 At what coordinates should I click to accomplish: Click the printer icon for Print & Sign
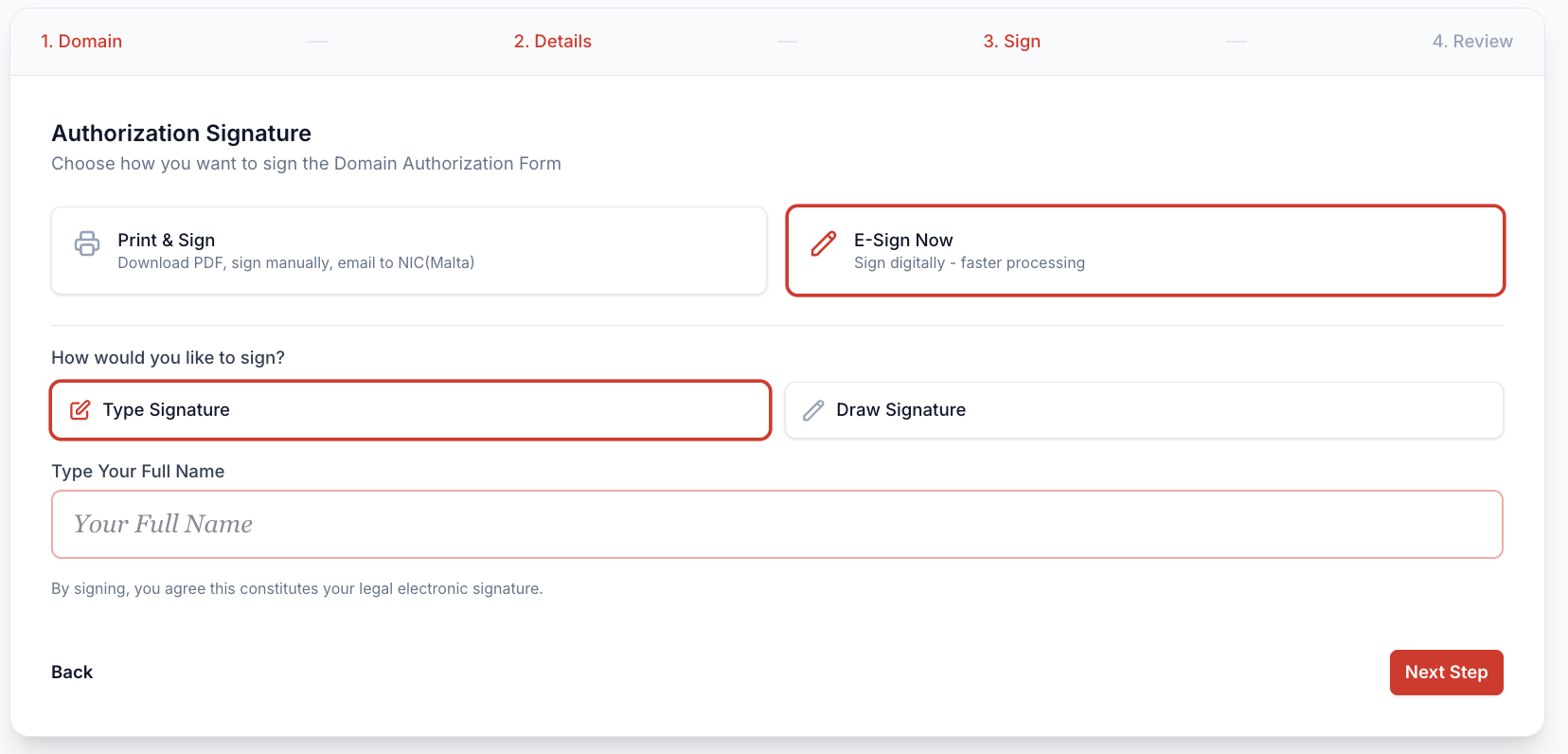pos(87,243)
